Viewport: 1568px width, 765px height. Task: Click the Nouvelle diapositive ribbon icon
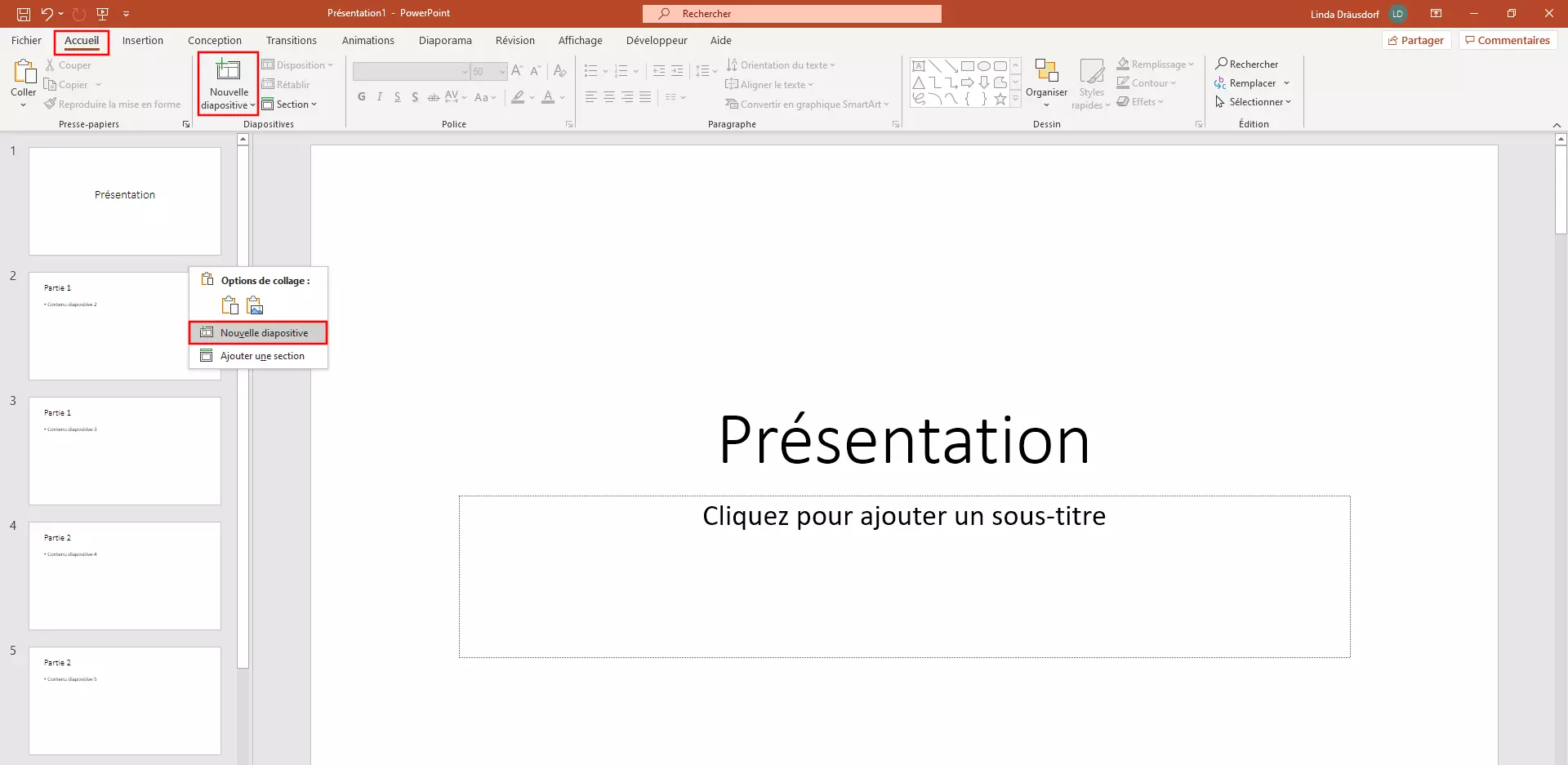click(229, 70)
